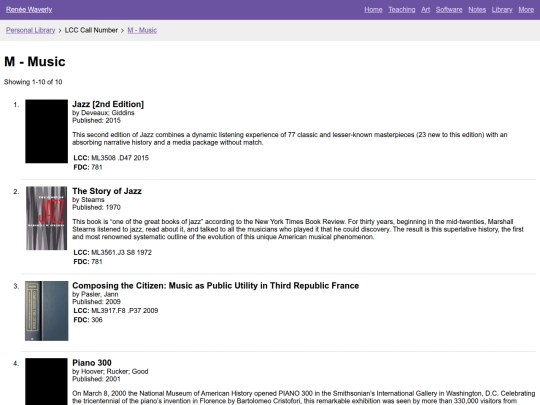Click the author line by Deveaux; Giddins
The width and height of the screenshot is (540, 405).
click(x=103, y=113)
